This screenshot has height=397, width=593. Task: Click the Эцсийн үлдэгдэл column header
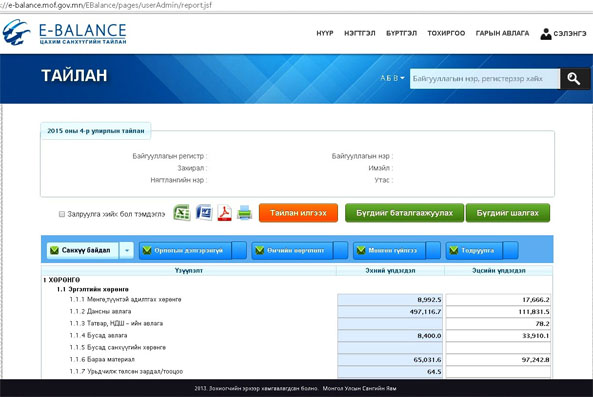[498, 271]
